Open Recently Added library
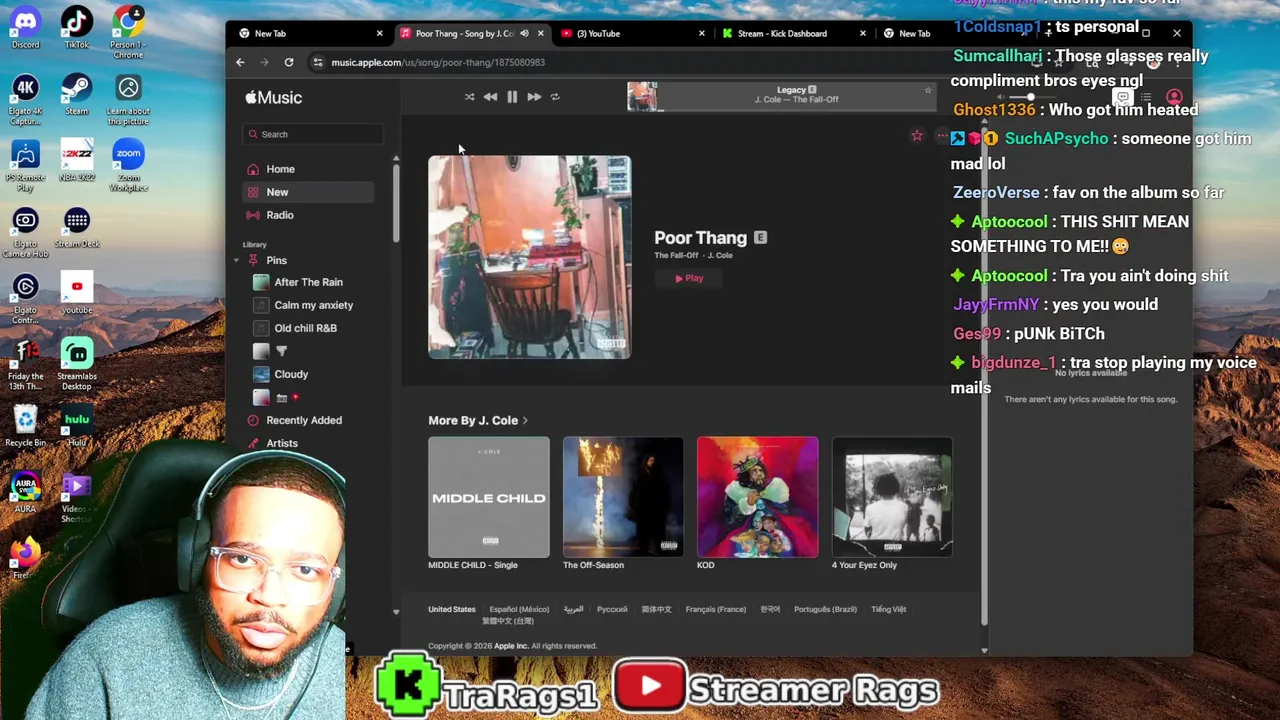The height and width of the screenshot is (720, 1280). 304,420
